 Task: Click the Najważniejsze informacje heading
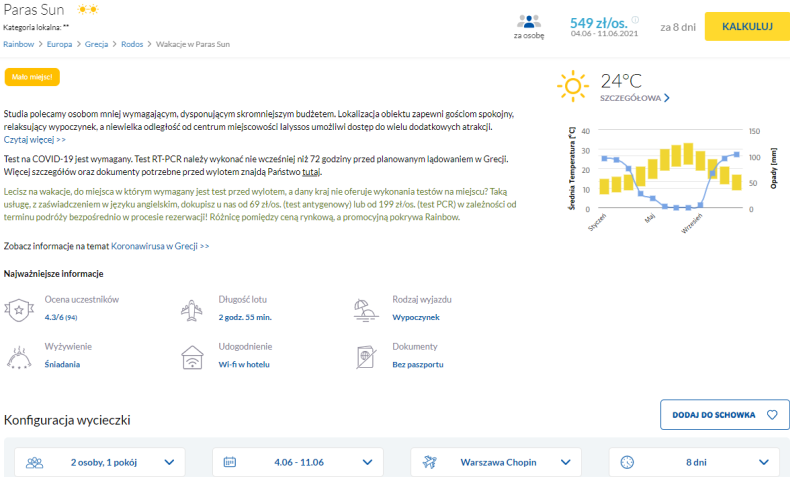[x=53, y=274]
